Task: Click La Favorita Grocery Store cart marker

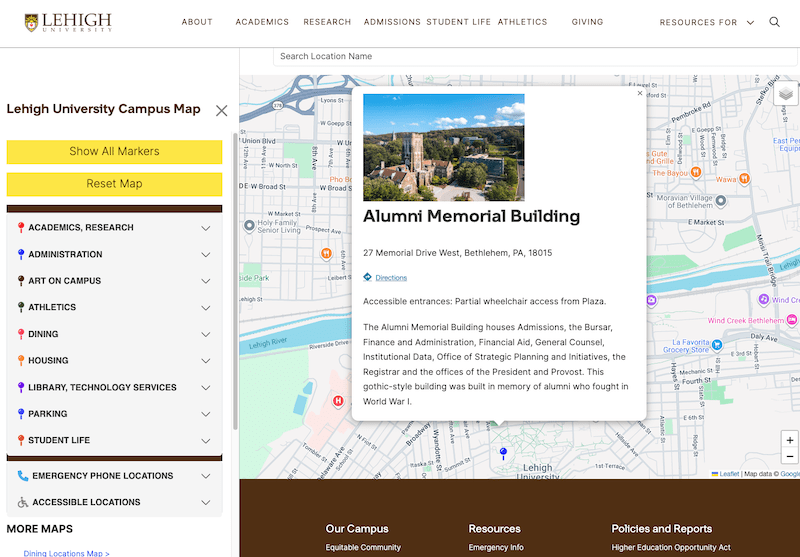Action: click(717, 345)
